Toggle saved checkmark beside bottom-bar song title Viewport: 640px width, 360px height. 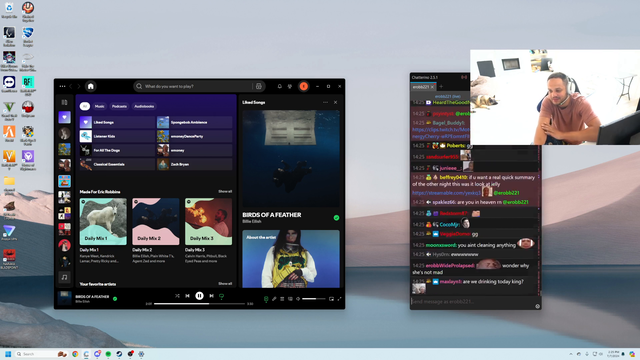coord(115,299)
